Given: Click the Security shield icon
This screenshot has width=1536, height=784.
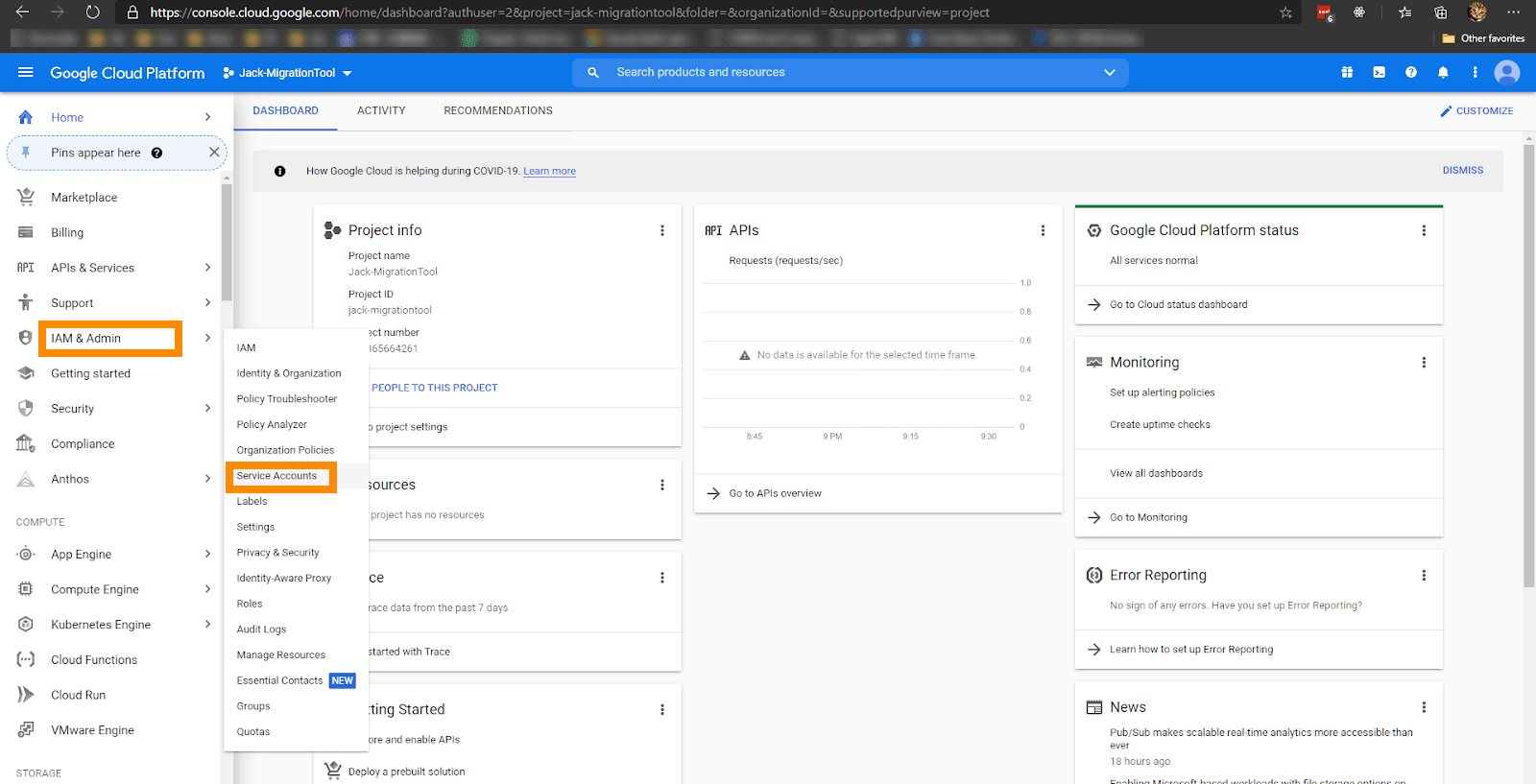Looking at the screenshot, I should (26, 409).
